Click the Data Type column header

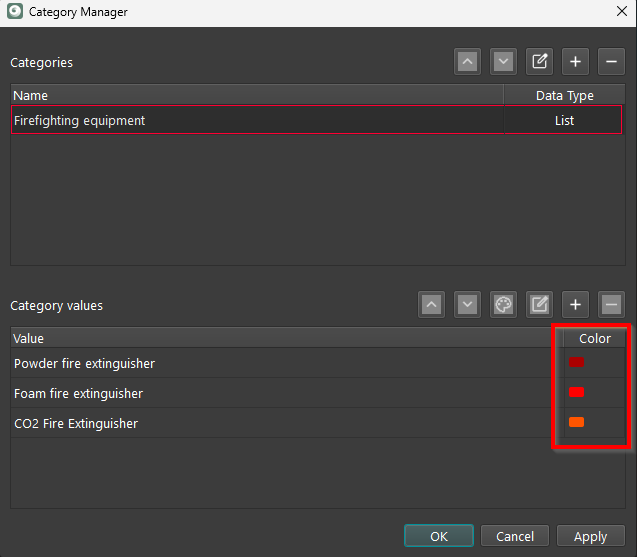[x=564, y=96]
